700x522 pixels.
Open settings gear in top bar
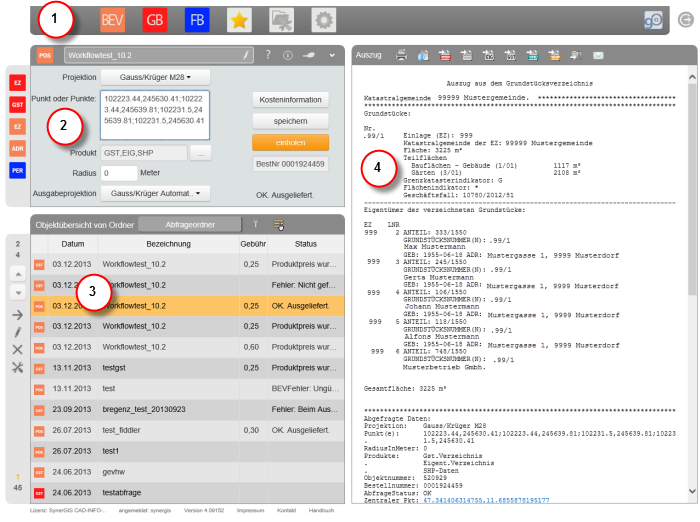[324, 20]
